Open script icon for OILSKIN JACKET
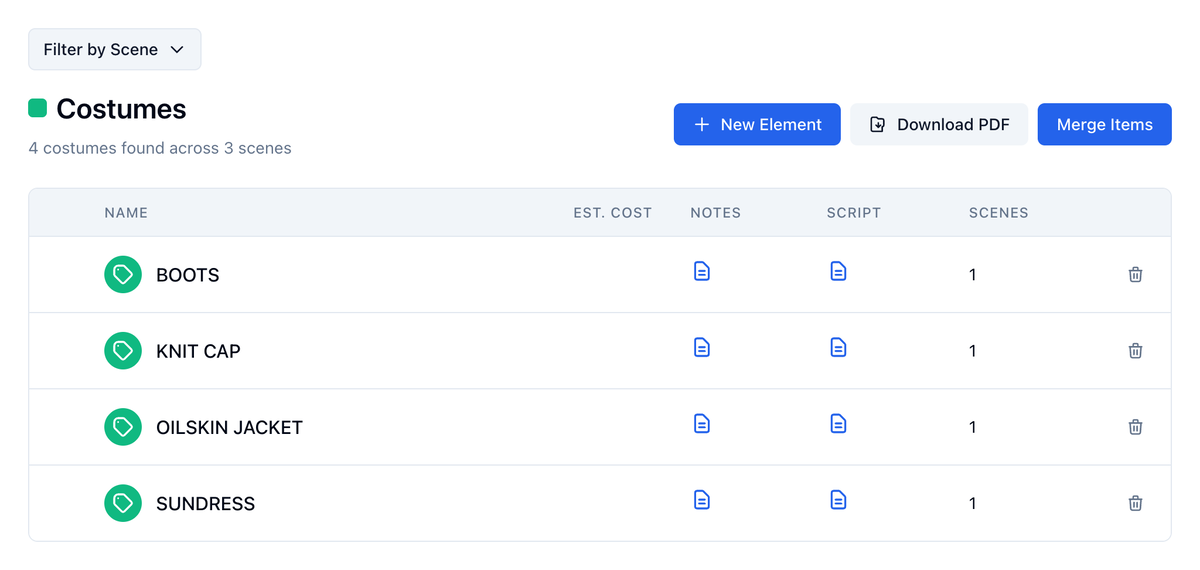Image resolution: width=1200 pixels, height=570 pixels. pyautogui.click(x=838, y=423)
